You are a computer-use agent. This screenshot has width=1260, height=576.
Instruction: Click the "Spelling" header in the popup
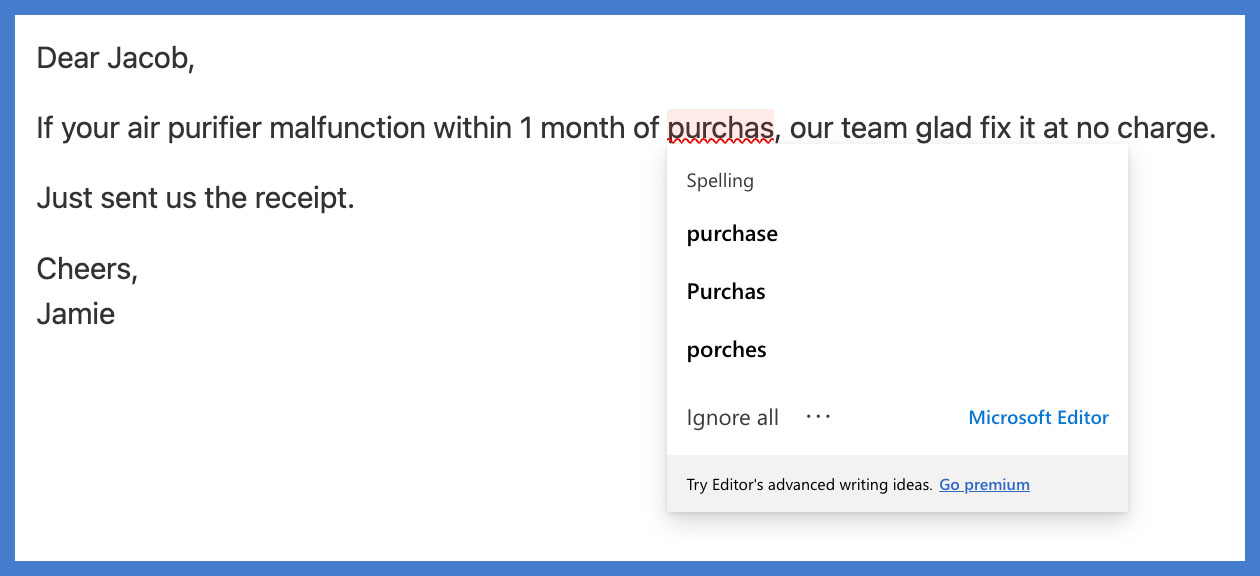[720, 181]
